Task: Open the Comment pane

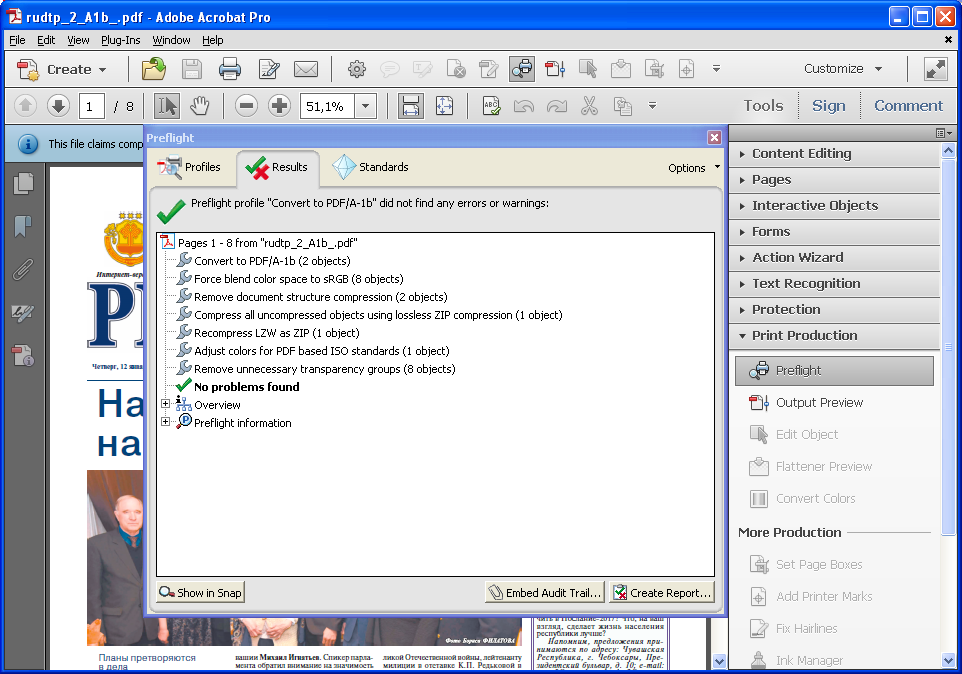Action: 908,105
